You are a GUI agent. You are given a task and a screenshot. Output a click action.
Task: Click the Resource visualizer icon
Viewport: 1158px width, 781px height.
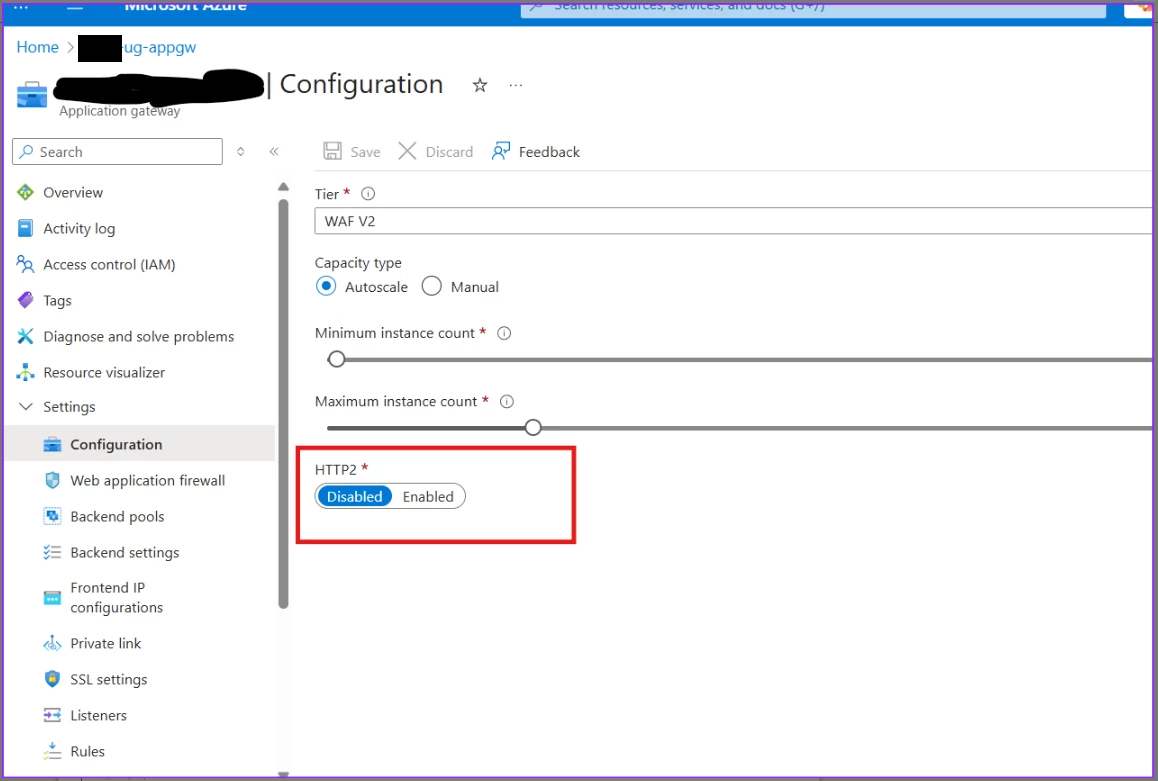click(25, 372)
